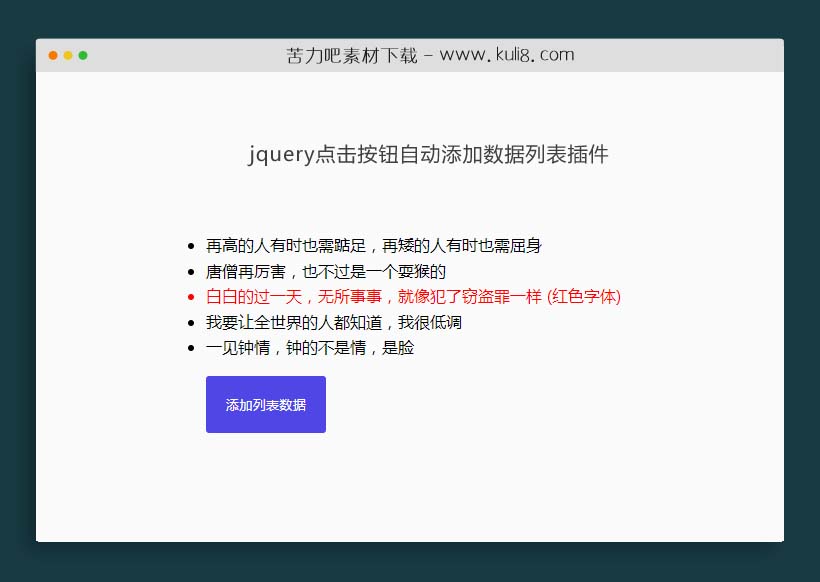Click the 添加列表数据 blue button
The image size is (820, 582).
pos(265,404)
